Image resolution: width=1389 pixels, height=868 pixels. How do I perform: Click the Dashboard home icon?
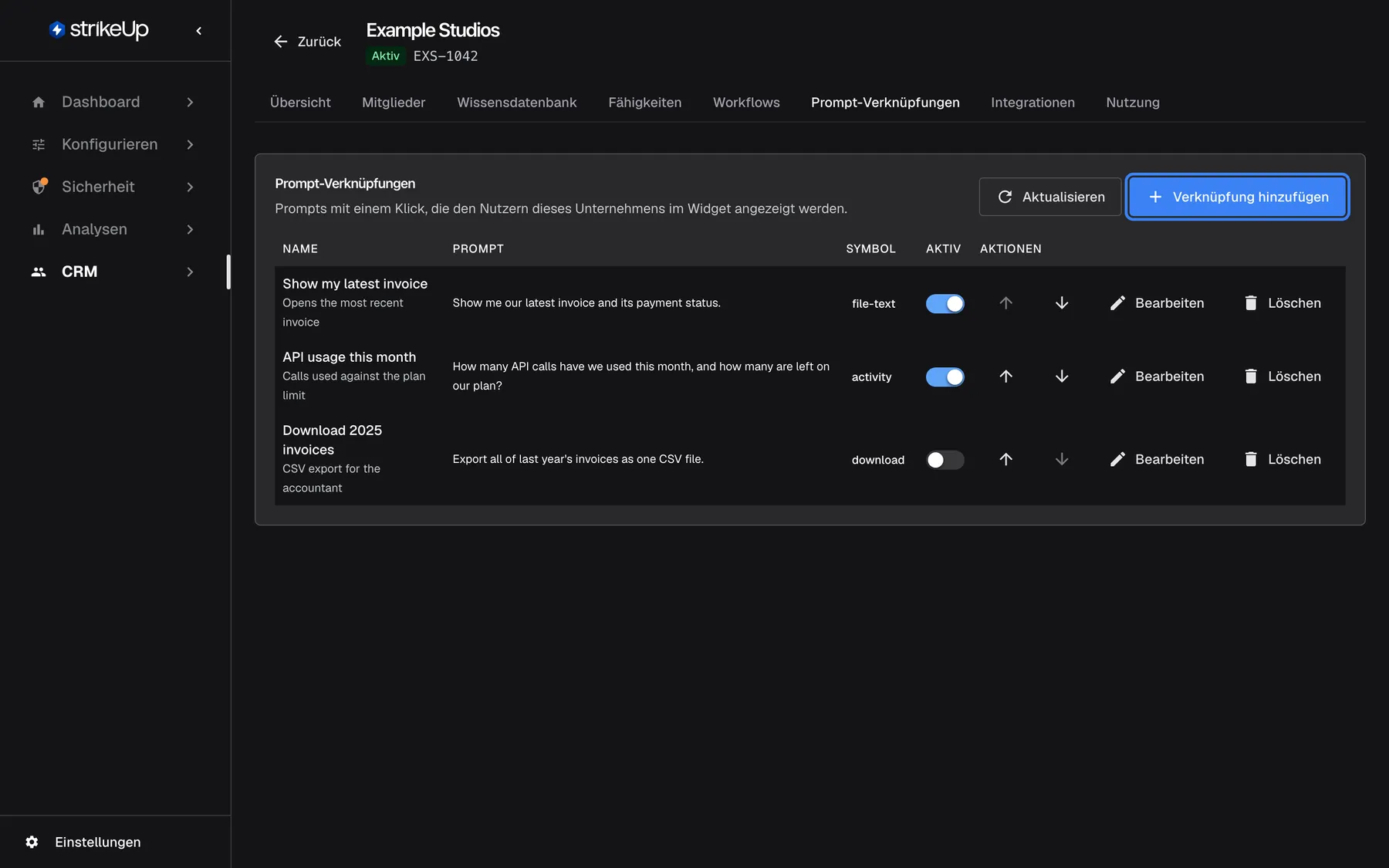(x=39, y=102)
